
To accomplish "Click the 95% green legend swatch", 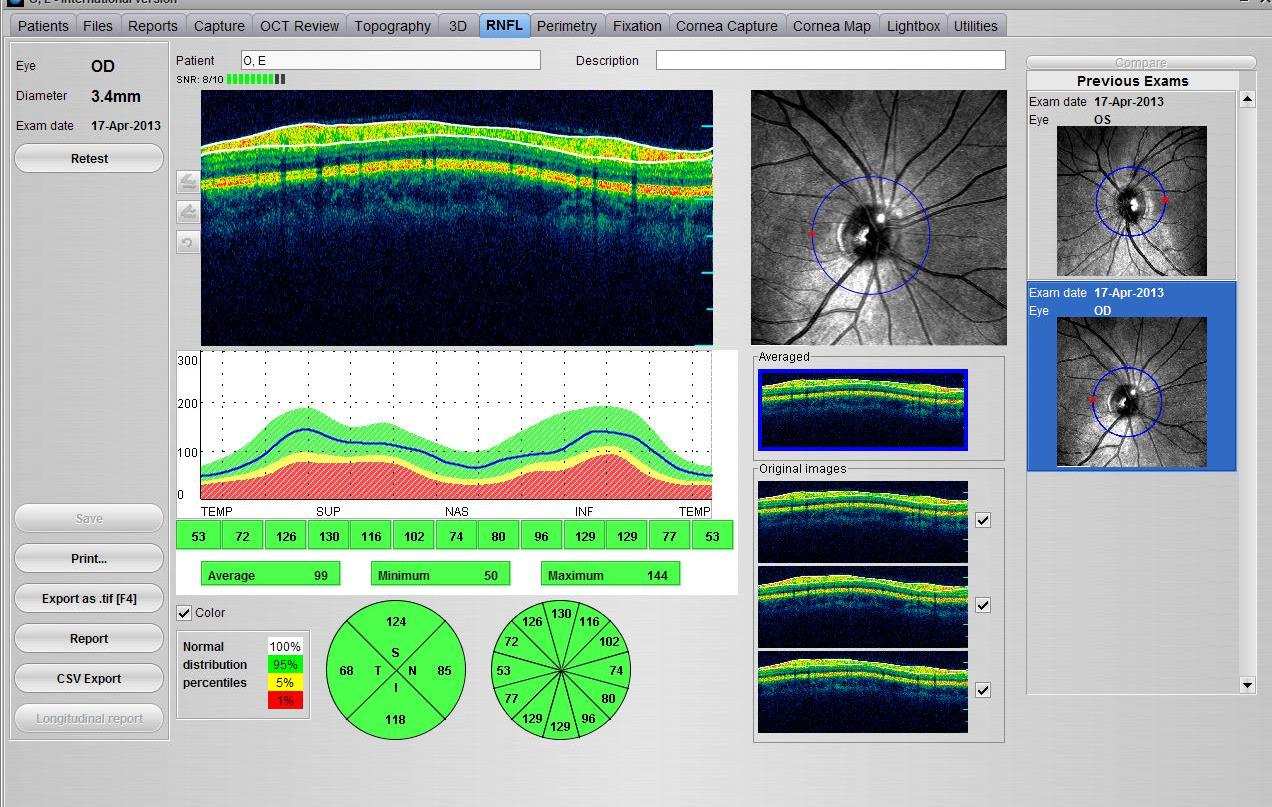I will click(285, 665).
